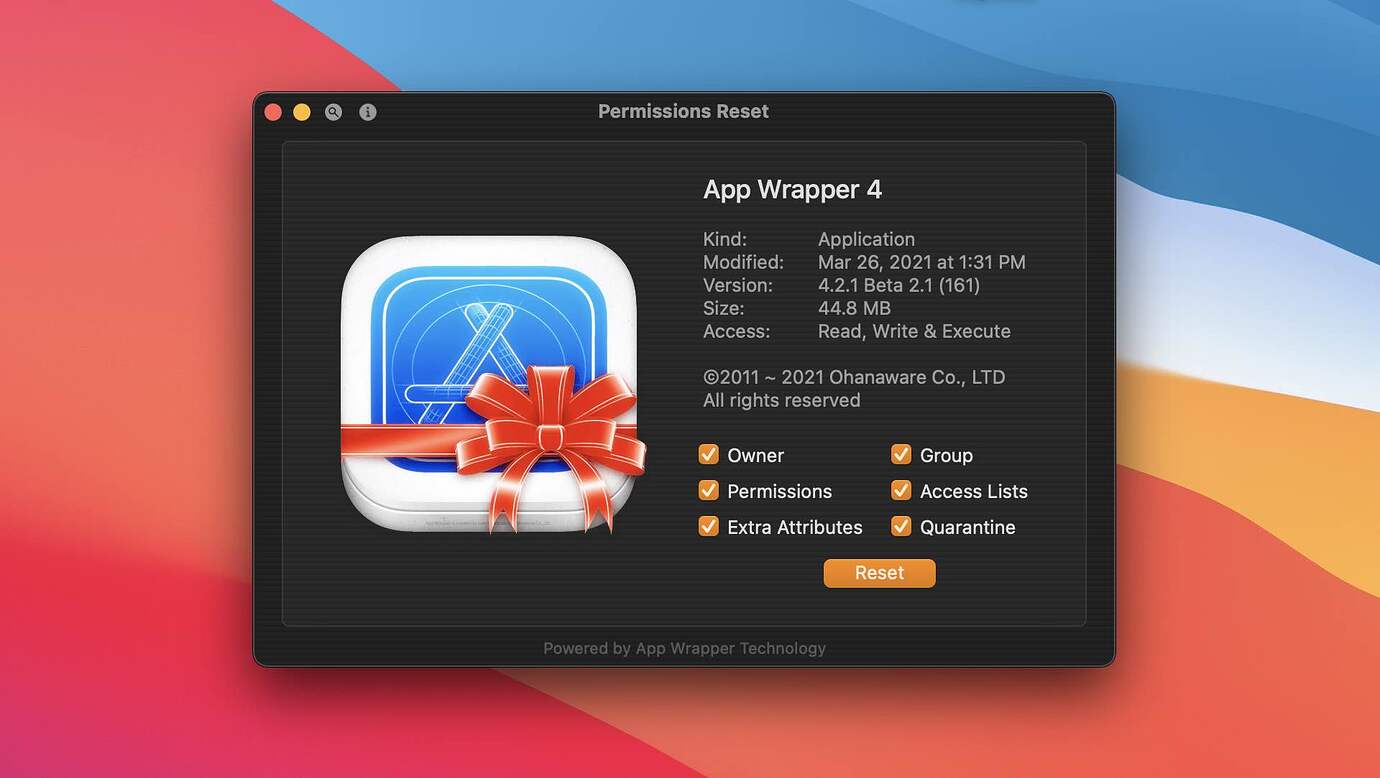1380x778 pixels.
Task: Open the info icon in title bar
Action: coord(368,112)
